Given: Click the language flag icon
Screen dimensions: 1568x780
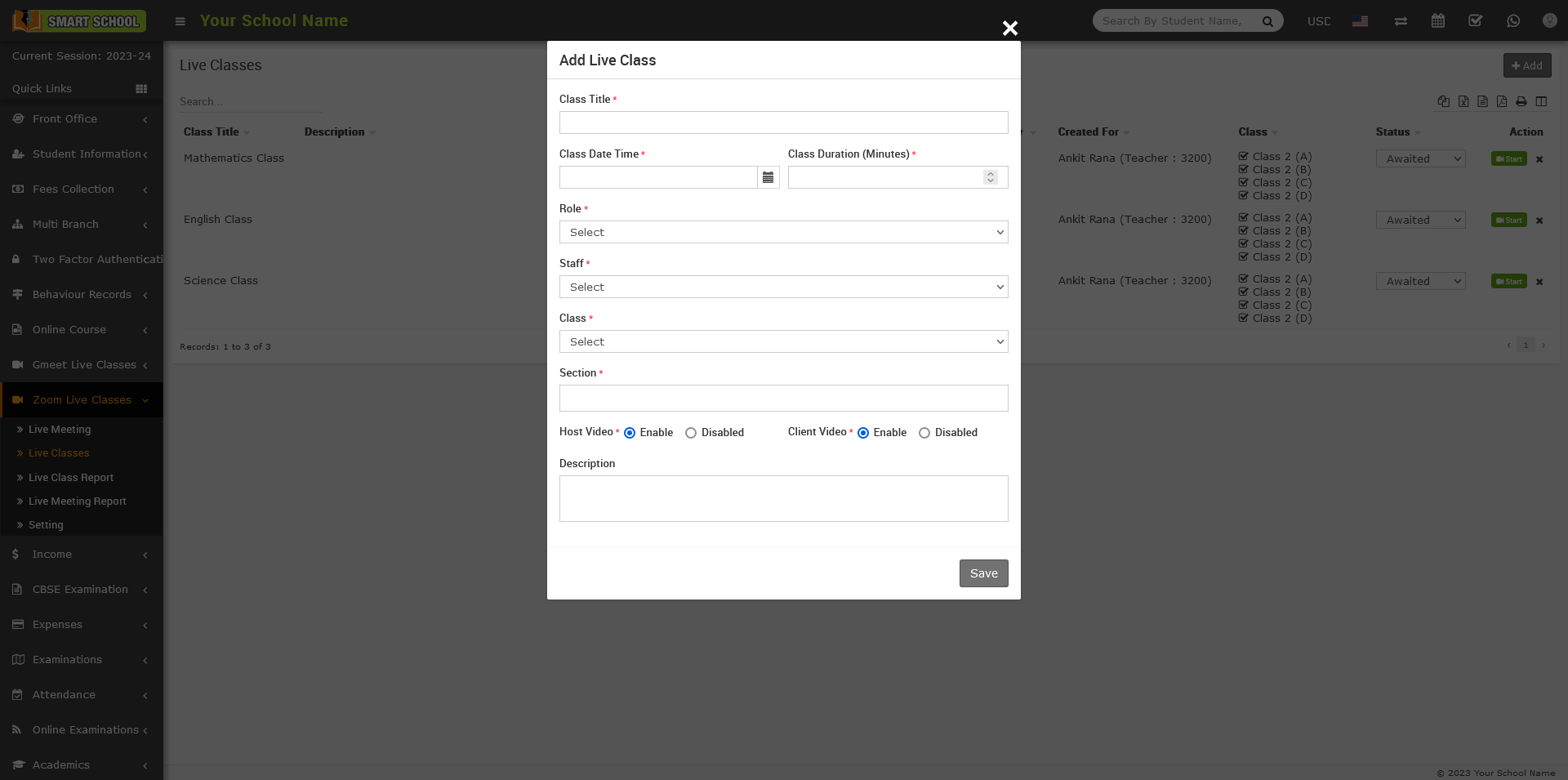Looking at the screenshot, I should pyautogui.click(x=1360, y=21).
